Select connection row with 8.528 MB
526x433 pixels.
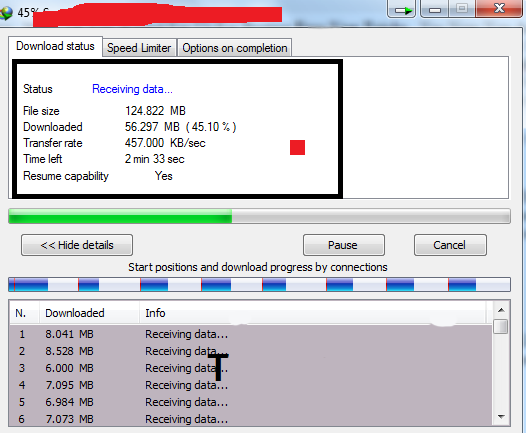tap(251, 351)
